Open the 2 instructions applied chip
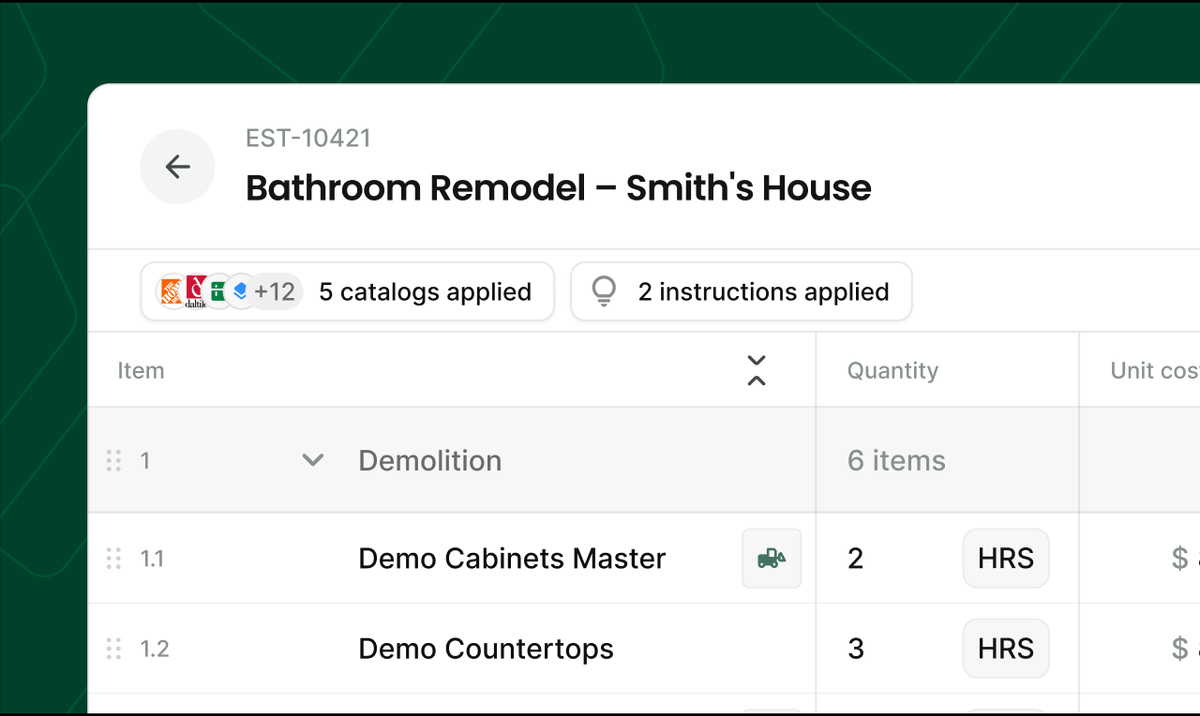The height and width of the screenshot is (716, 1200). pyautogui.click(x=741, y=292)
